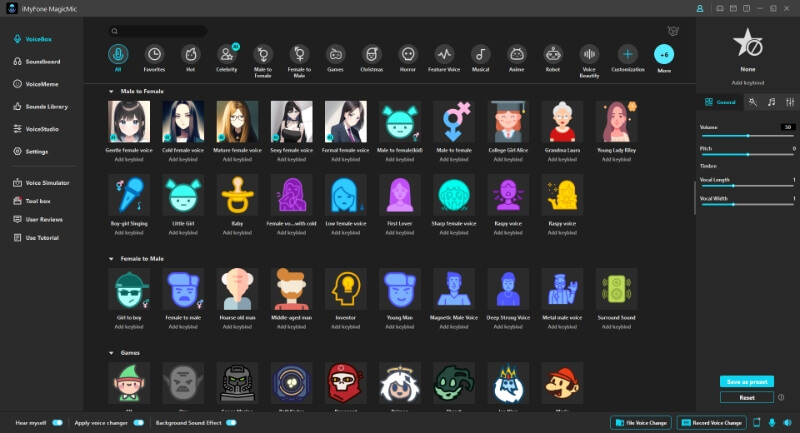
Task: Open the equalizer sliders tab
Action: [790, 102]
